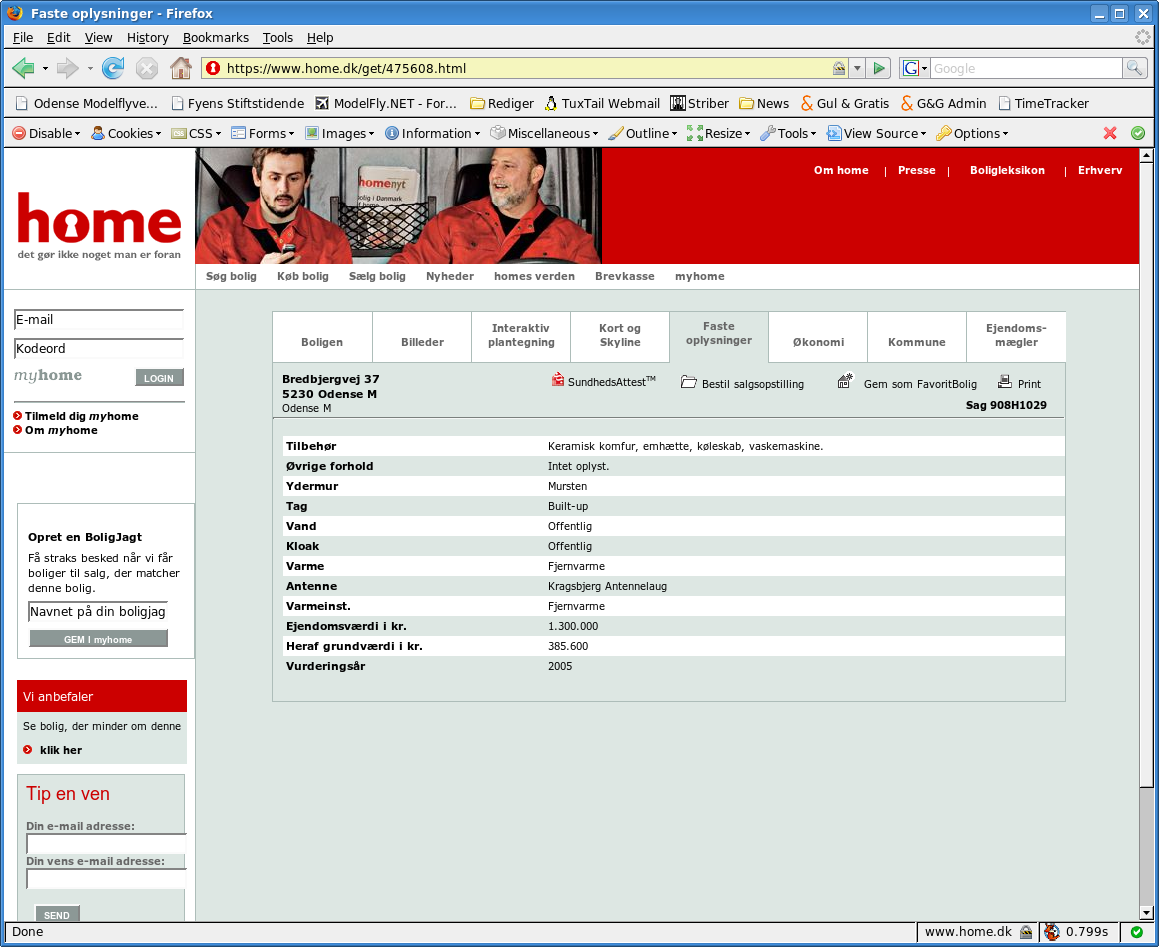Expand the Cookies dropdown menu

pyautogui.click(x=126, y=133)
